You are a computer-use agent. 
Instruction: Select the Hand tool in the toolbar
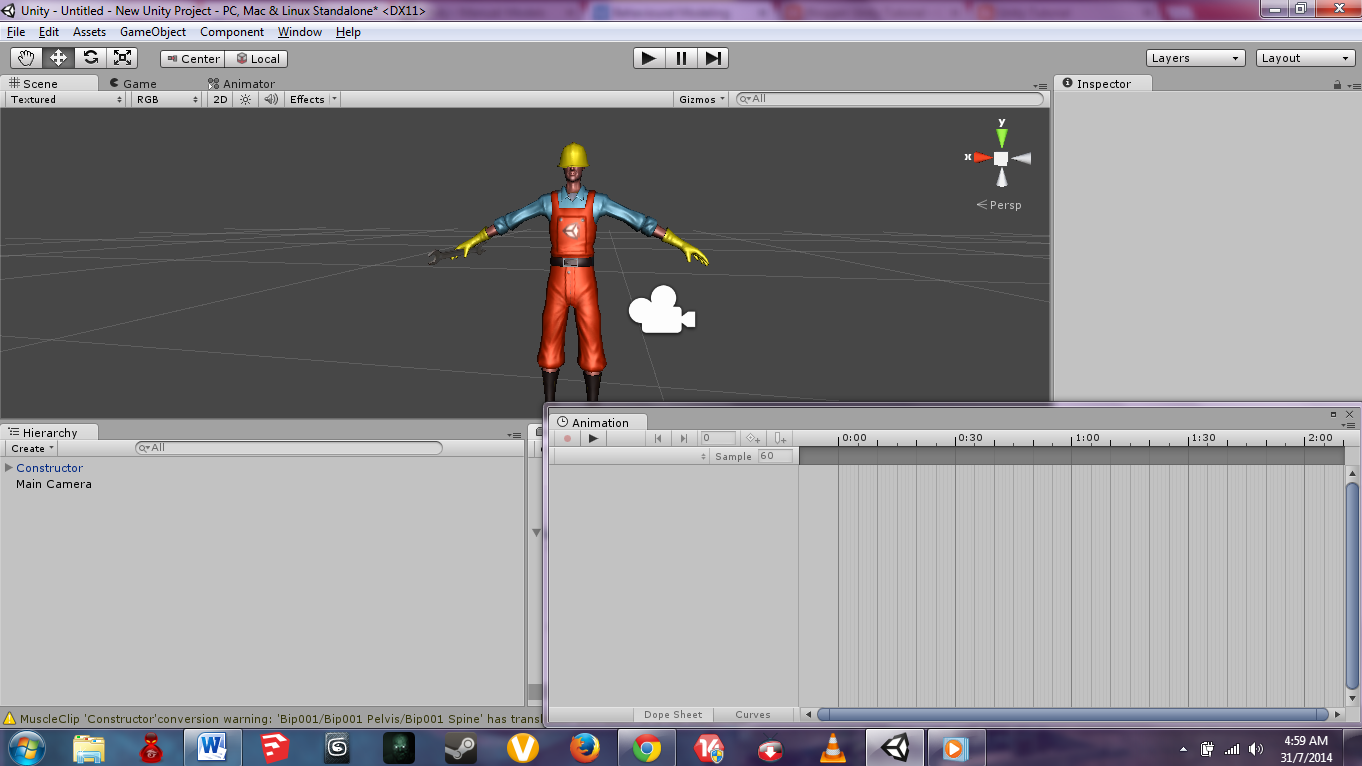pyautogui.click(x=26, y=57)
